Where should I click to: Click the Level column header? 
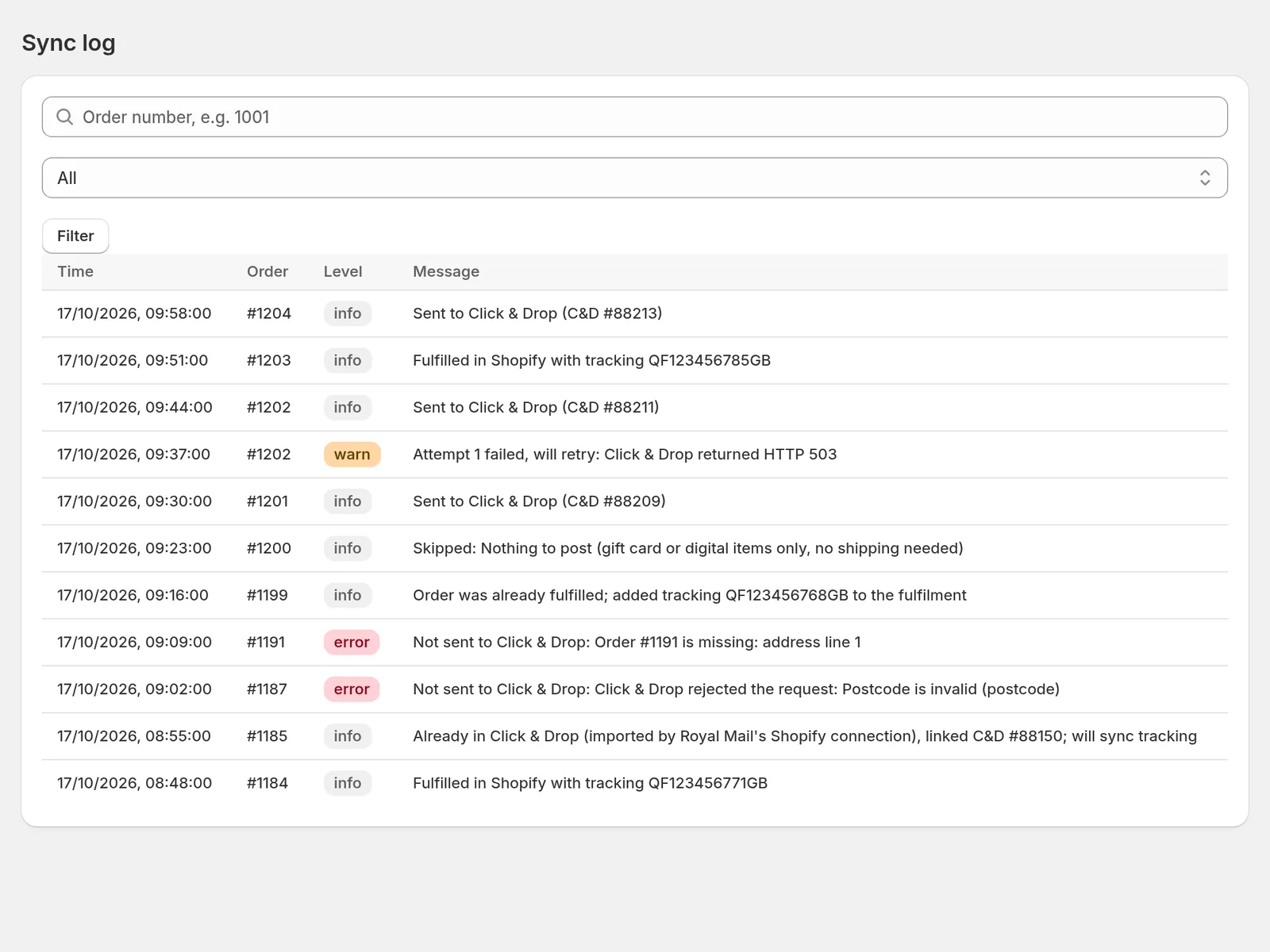click(x=343, y=271)
